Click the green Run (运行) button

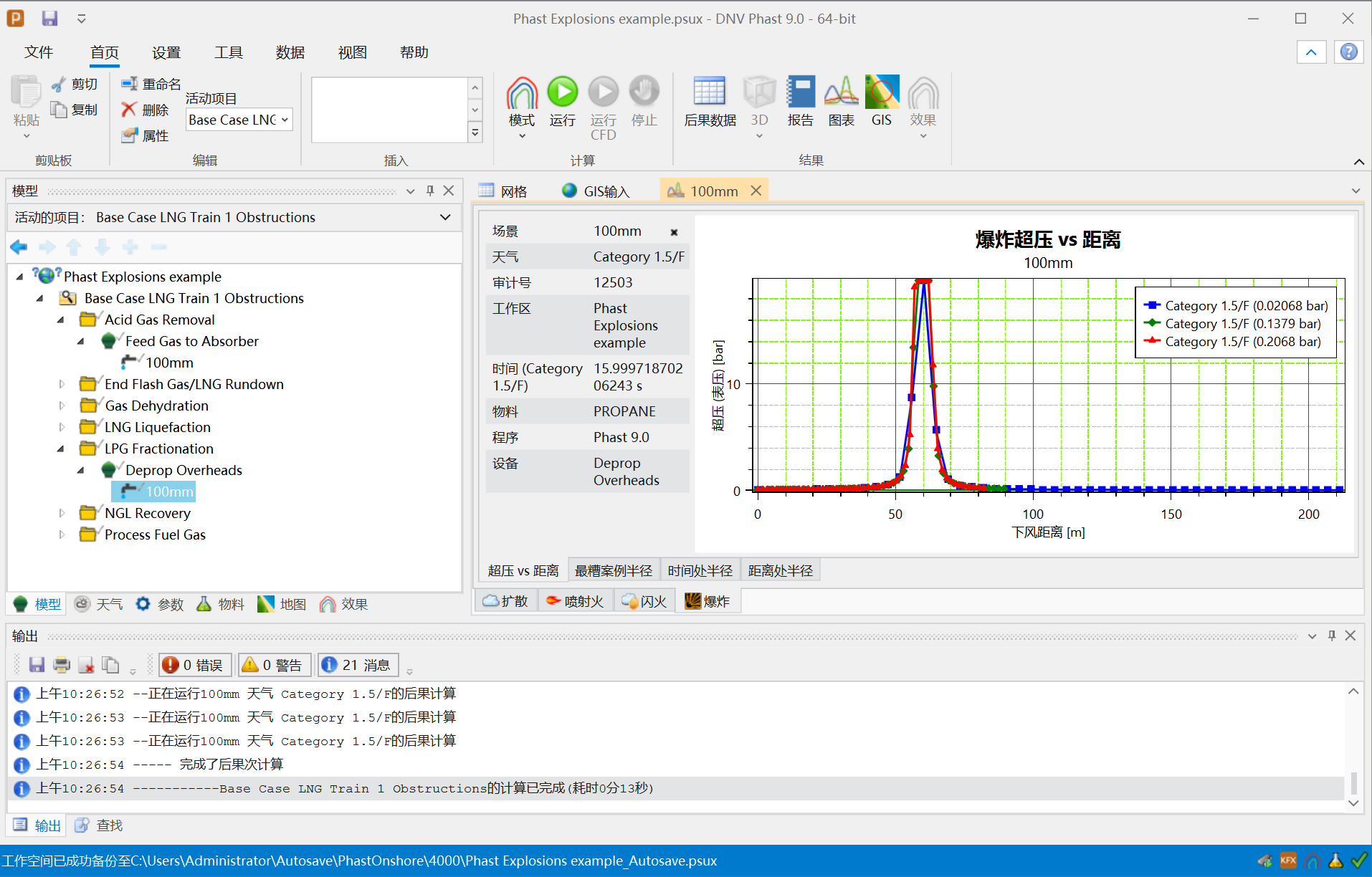coord(562,93)
